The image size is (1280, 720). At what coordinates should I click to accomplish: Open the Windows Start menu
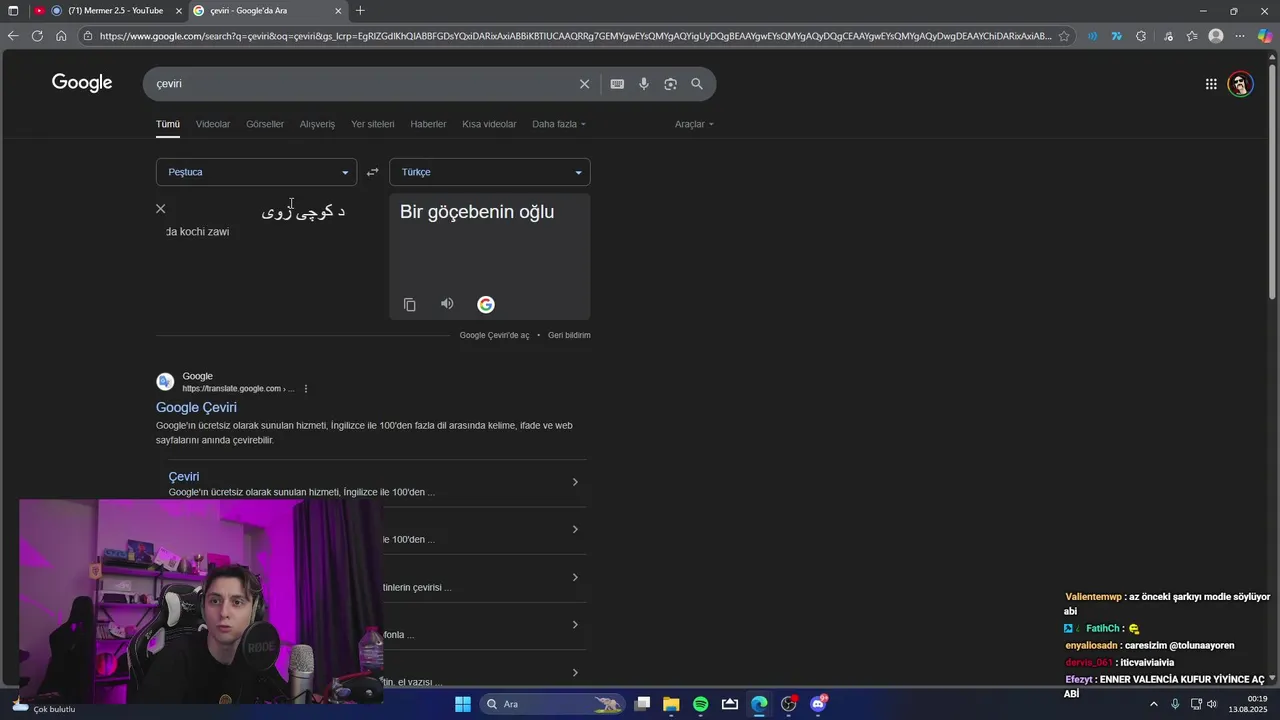tap(463, 704)
